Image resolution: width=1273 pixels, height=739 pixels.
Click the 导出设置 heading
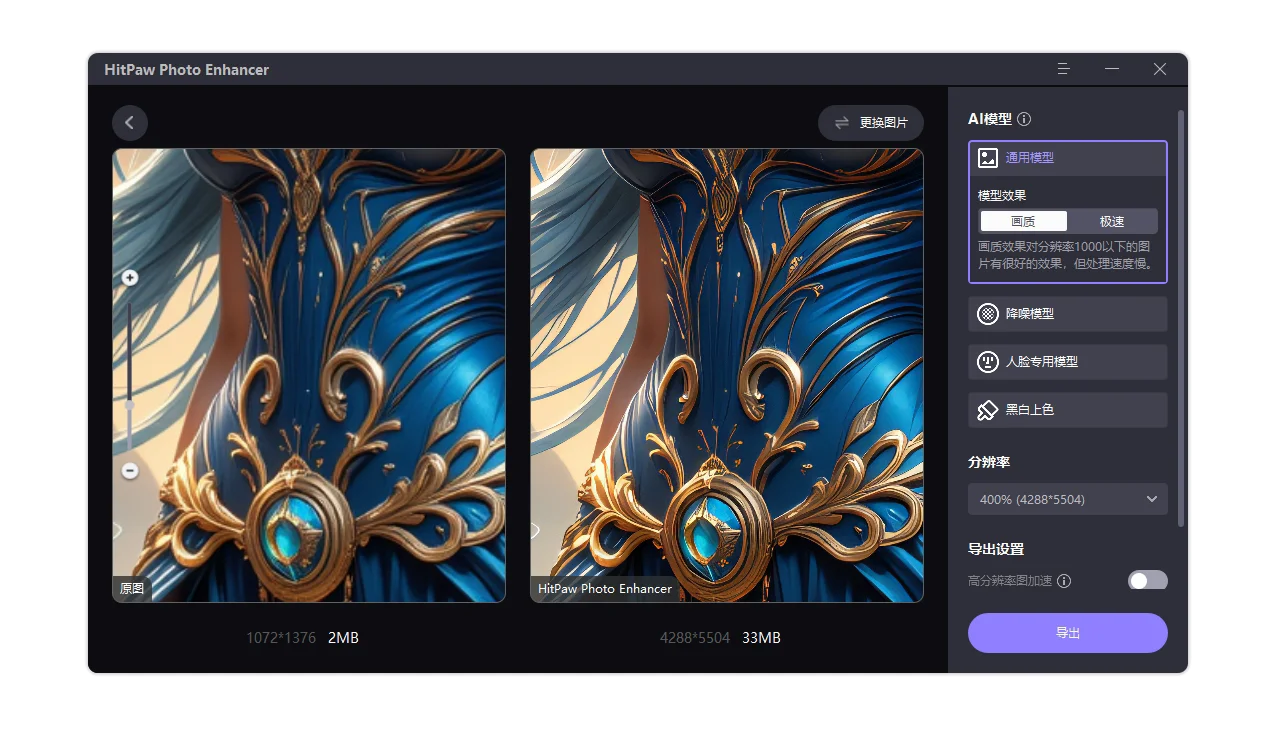pos(996,549)
